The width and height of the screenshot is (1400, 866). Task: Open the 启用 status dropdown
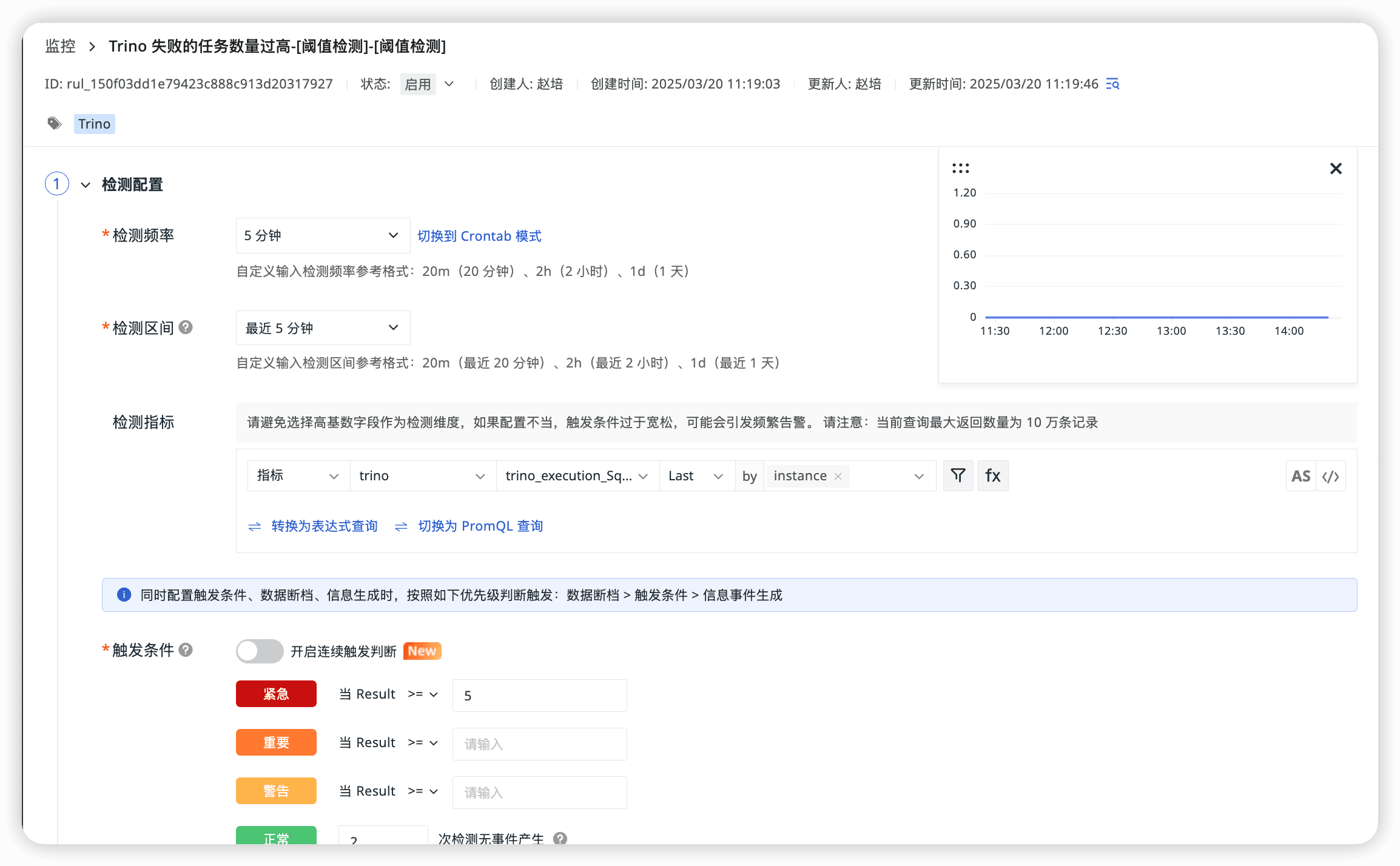[428, 84]
